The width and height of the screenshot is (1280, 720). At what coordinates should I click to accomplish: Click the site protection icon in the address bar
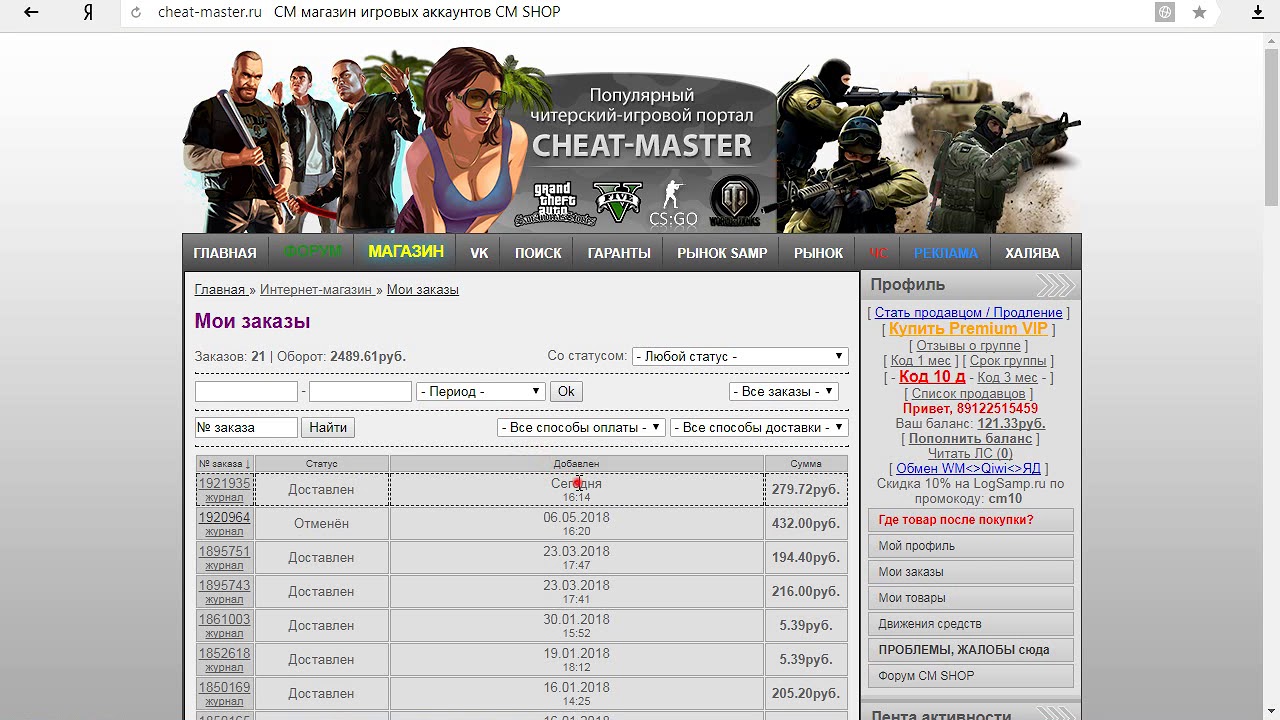[1165, 12]
